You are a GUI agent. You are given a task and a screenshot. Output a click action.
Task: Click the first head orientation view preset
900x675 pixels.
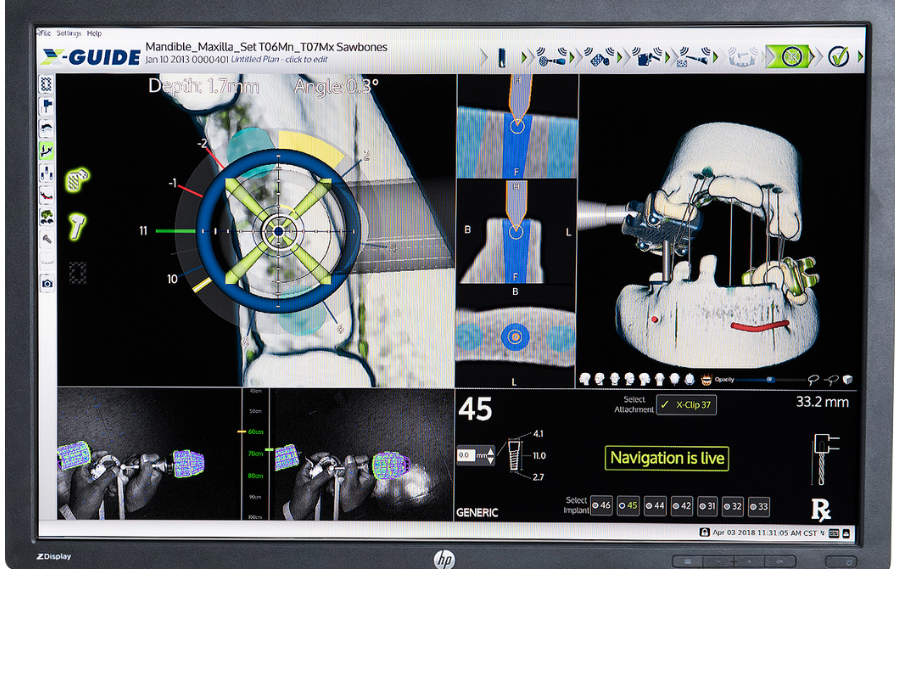[585, 379]
